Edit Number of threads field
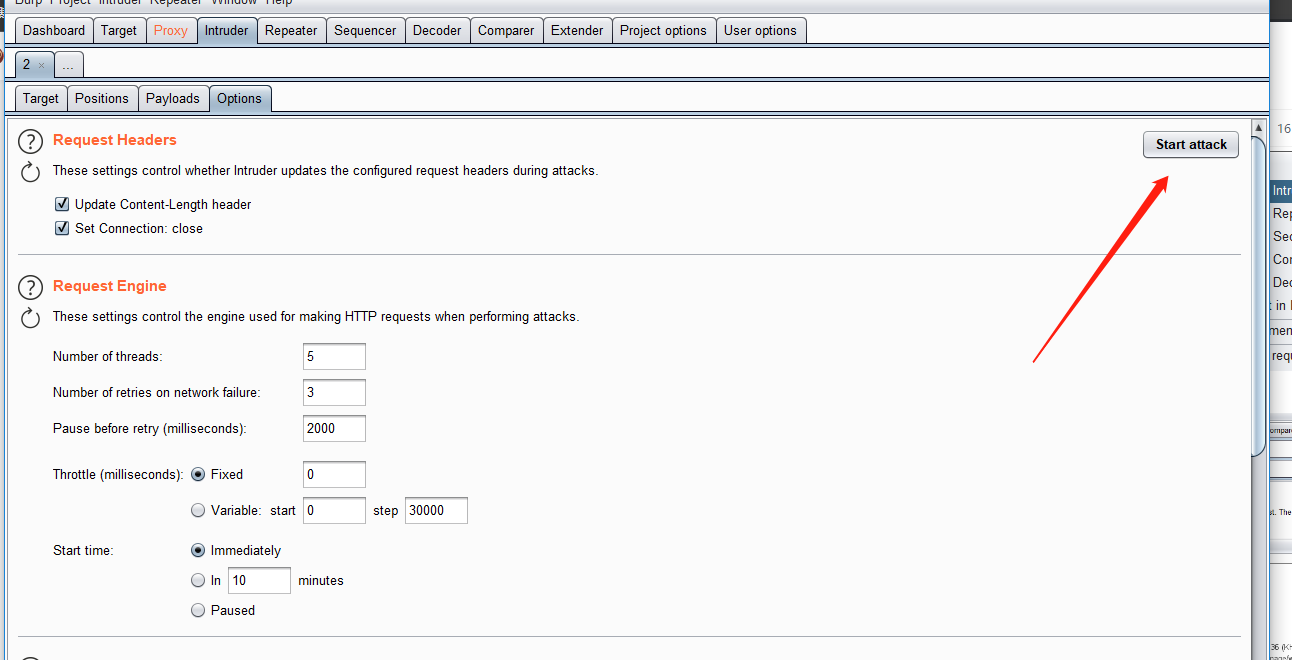1292x660 pixels. [x=334, y=357]
